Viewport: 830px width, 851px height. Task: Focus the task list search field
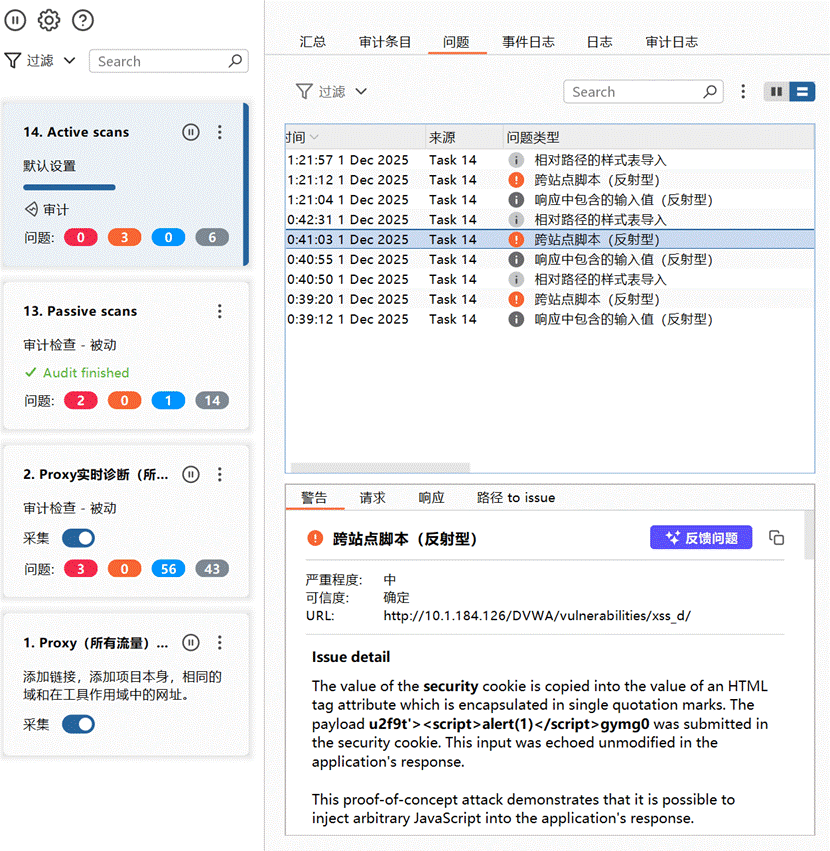[x=169, y=61]
